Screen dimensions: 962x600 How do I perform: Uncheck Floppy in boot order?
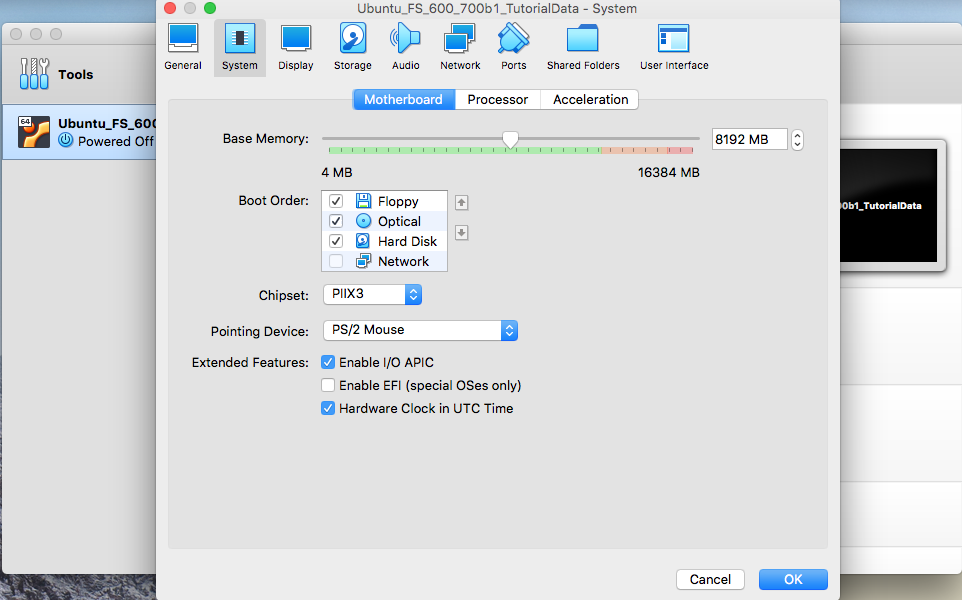(x=336, y=201)
